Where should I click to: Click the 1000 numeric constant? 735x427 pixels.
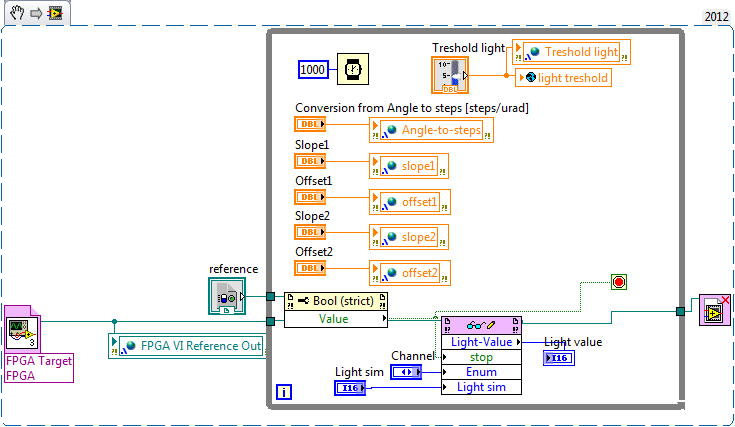[313, 70]
